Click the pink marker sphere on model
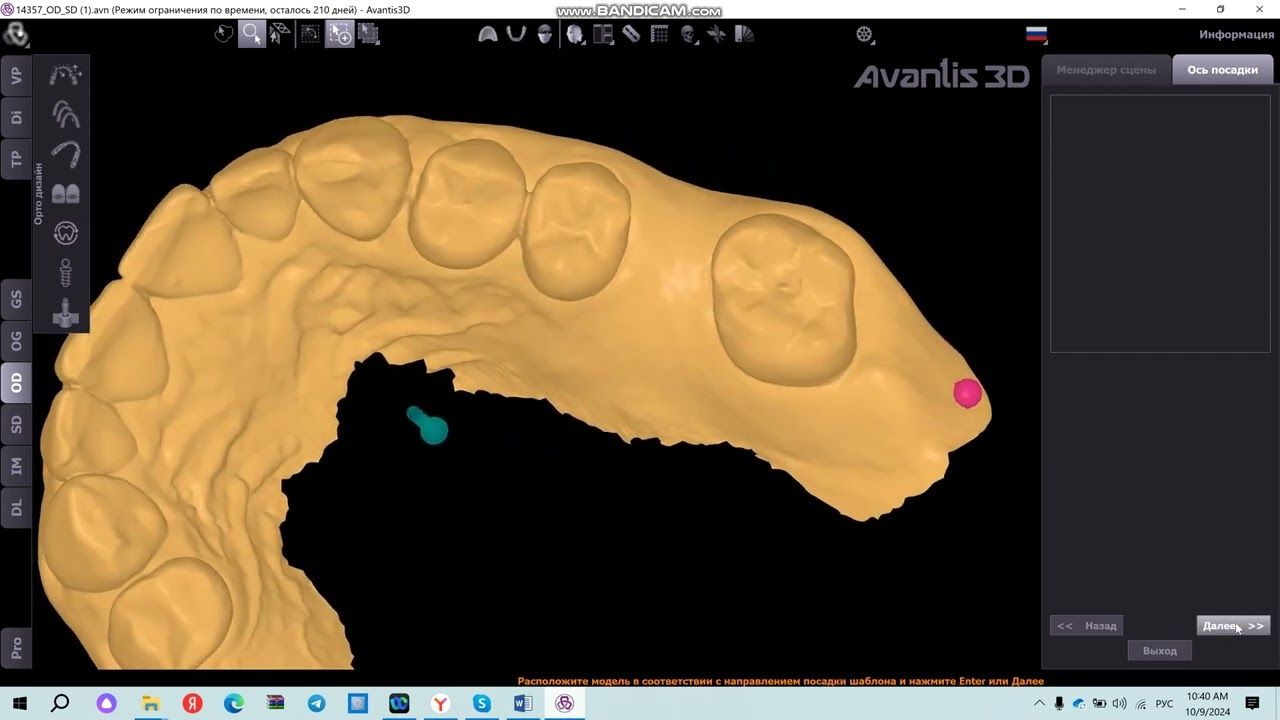 tap(967, 393)
